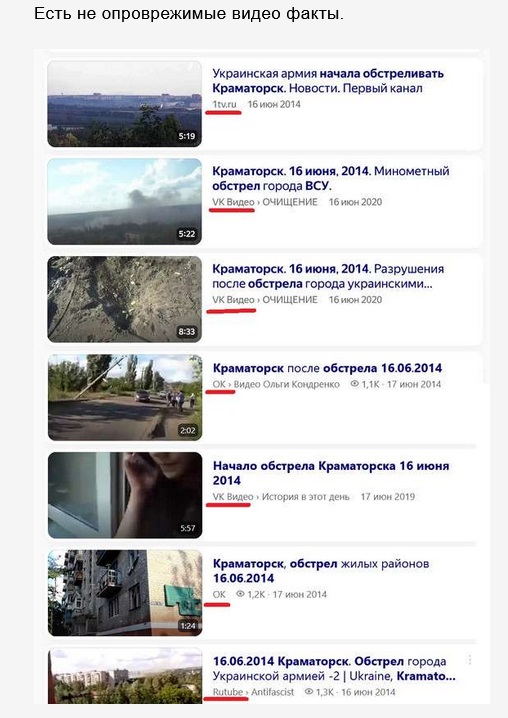Click title 'Украинская армия начала обстреливать Краматорск'
Image resolution: width=508 pixels, height=718 pixels.
328,81
